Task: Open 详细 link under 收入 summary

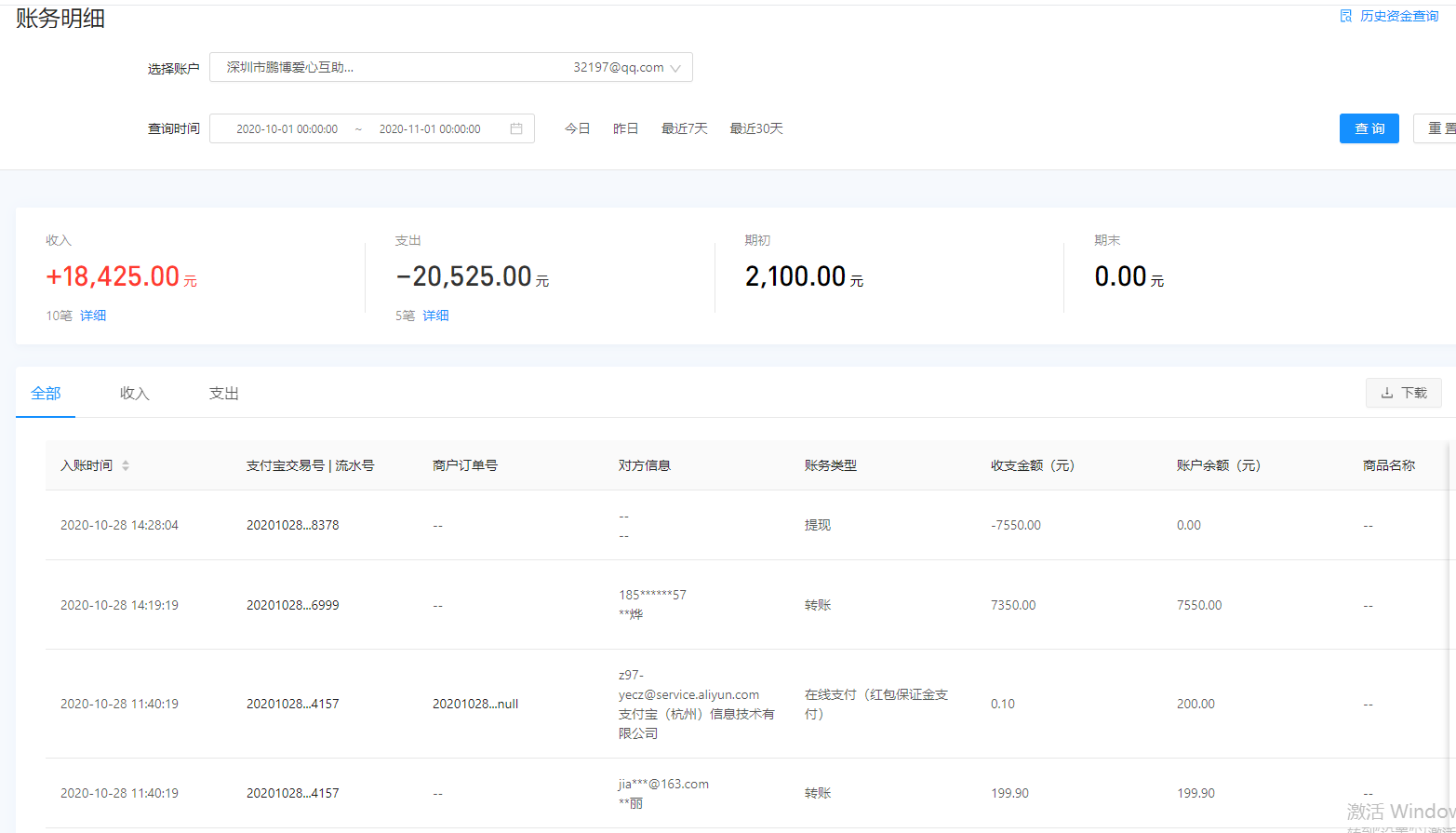Action: pyautogui.click(x=93, y=316)
